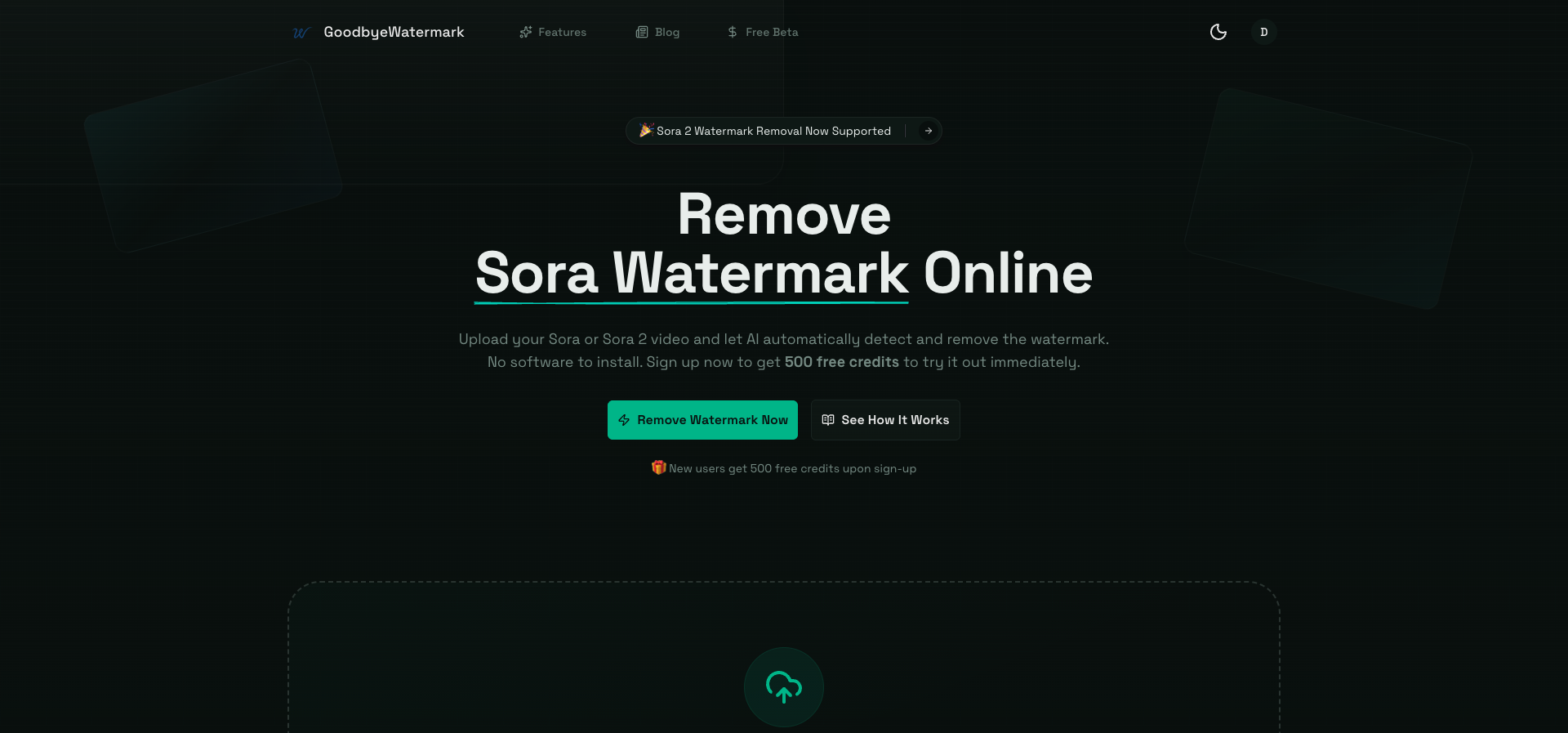Screen dimensions: 1568x733
Task: Click the Sora Watermark underlined heading
Action: 692,274
